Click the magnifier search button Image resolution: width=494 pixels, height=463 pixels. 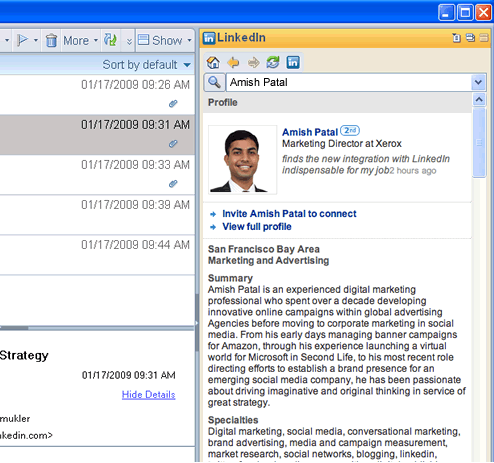(214, 82)
